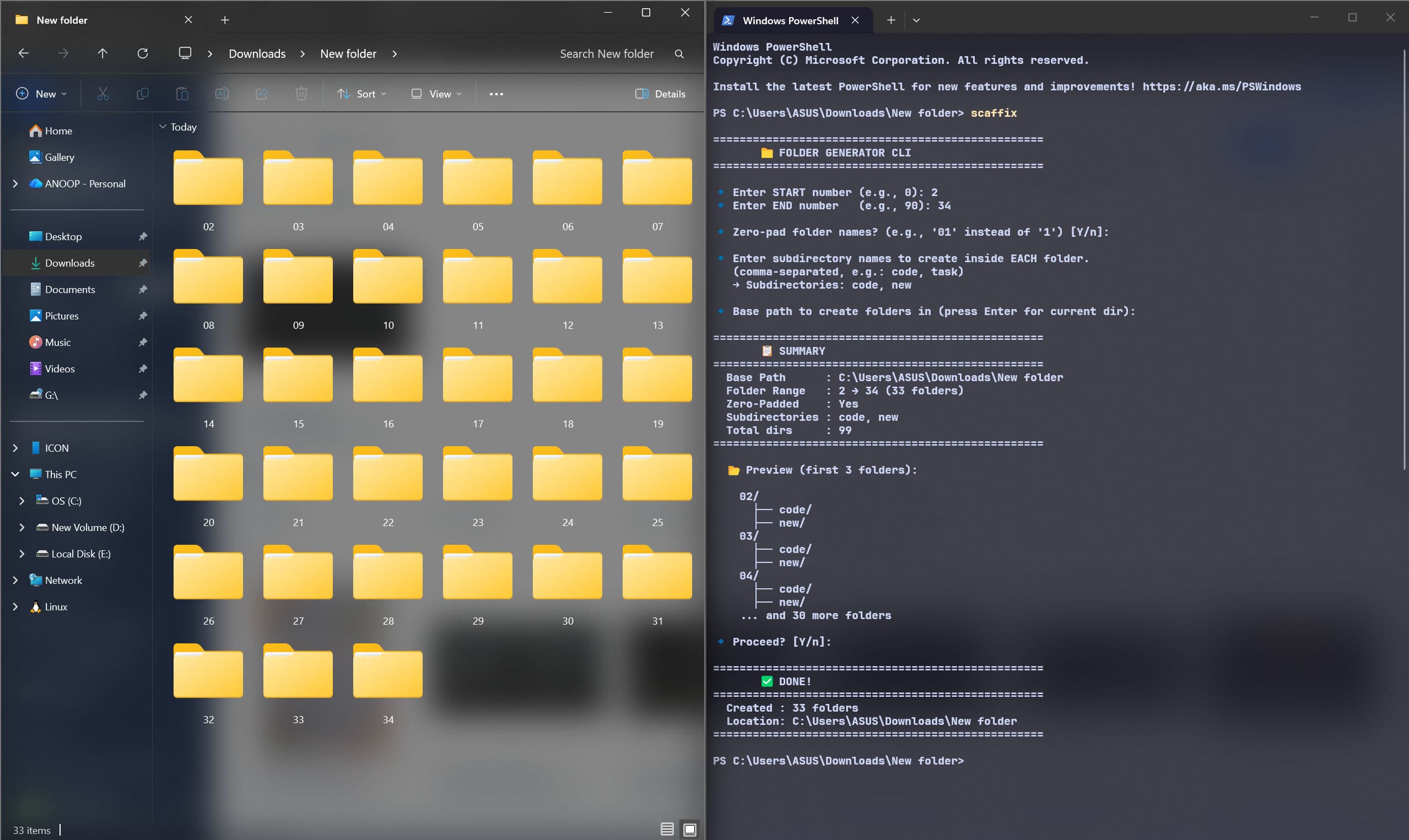
Task: Click chevron after New folder breadcrumb
Action: coord(395,54)
